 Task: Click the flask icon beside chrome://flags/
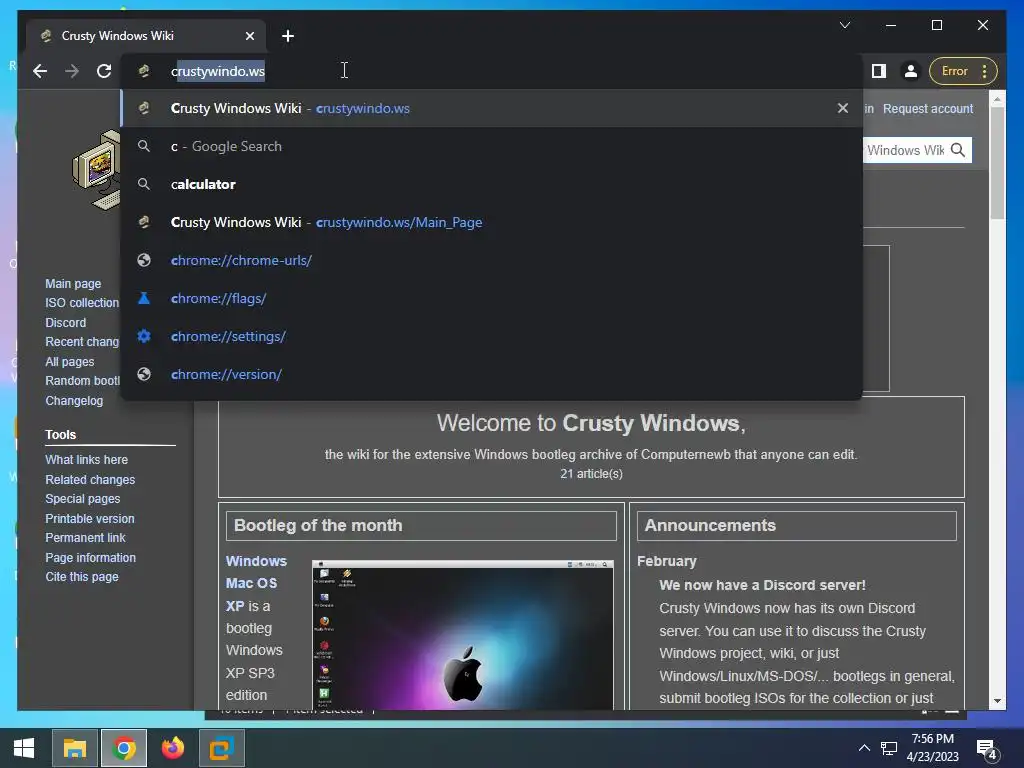144,298
